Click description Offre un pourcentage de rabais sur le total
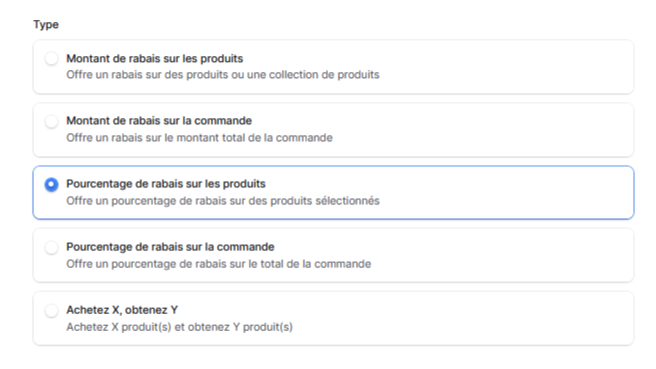The width and height of the screenshot is (656, 369). tap(218, 264)
